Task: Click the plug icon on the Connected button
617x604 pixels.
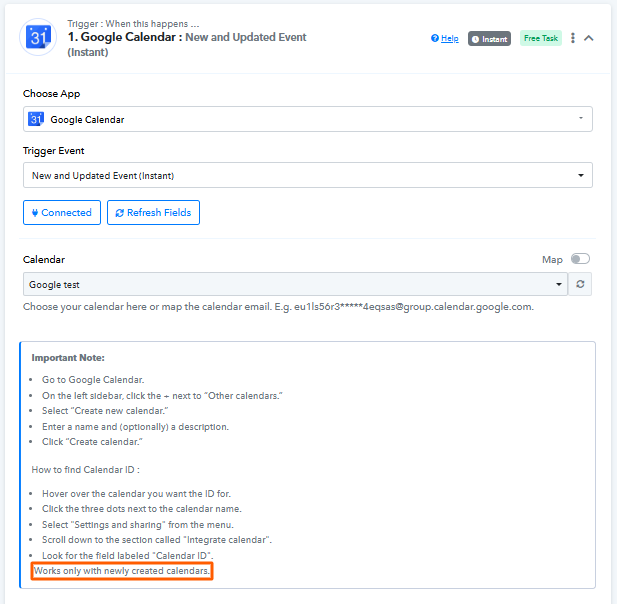Action: pos(35,212)
